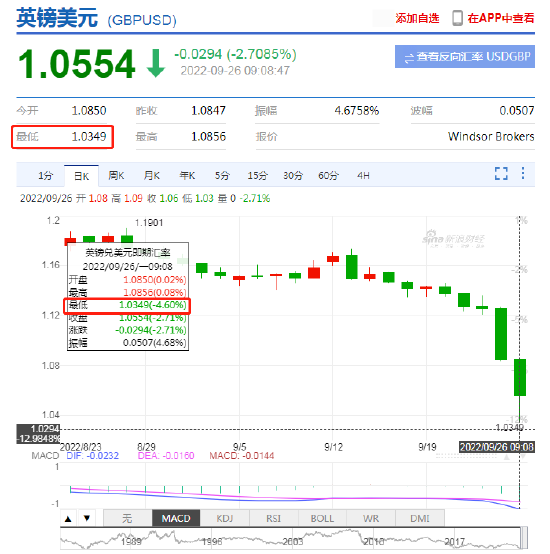Click the 昨收 value 1.0847
Viewport: 550px width, 554px height.
208,111
